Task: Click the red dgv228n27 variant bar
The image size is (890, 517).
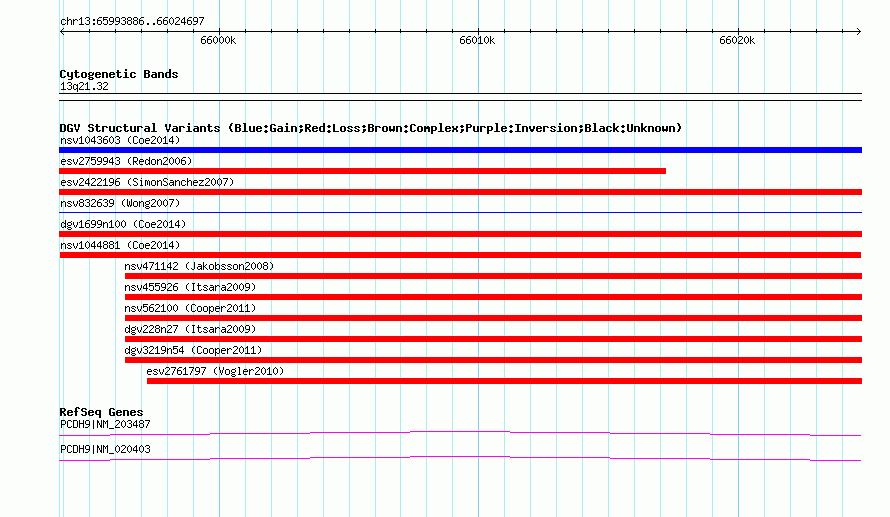Action: (493, 339)
